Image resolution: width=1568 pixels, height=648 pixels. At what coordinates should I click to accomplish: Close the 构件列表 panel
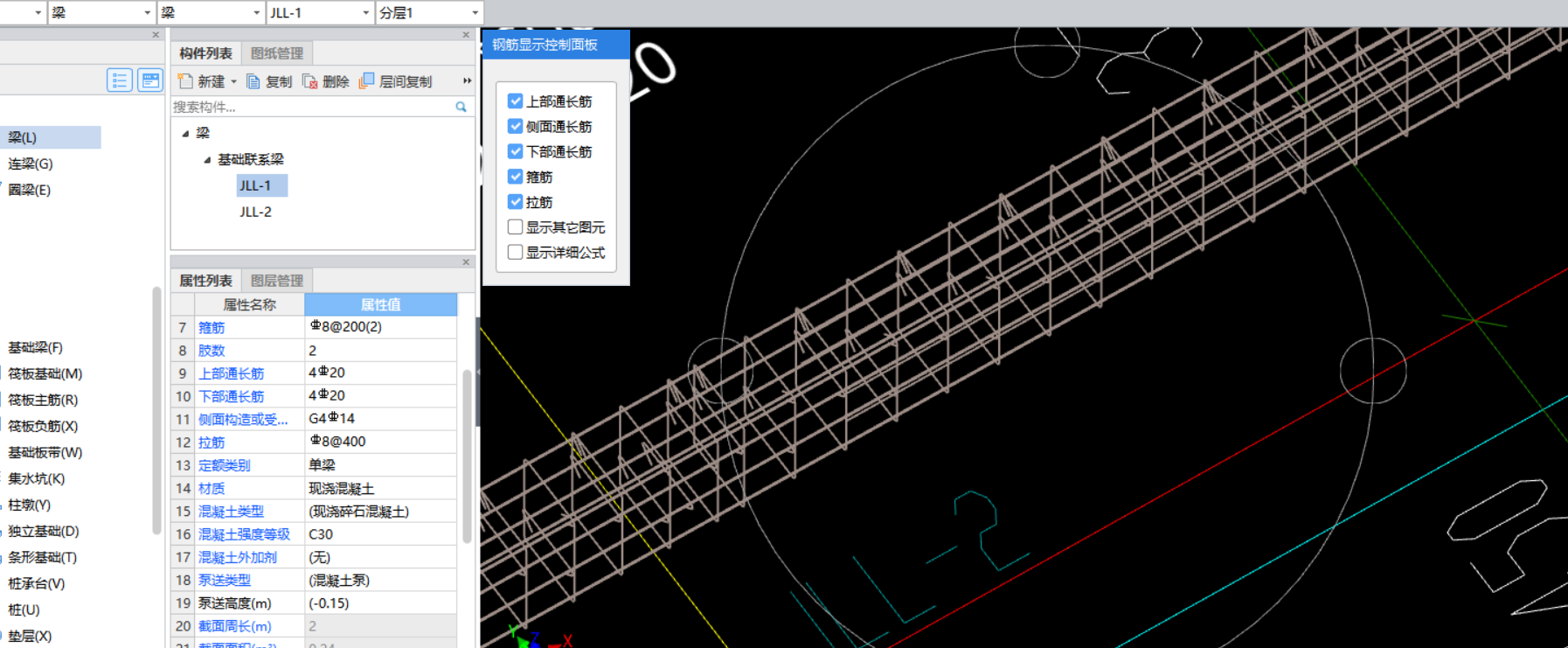point(466,35)
